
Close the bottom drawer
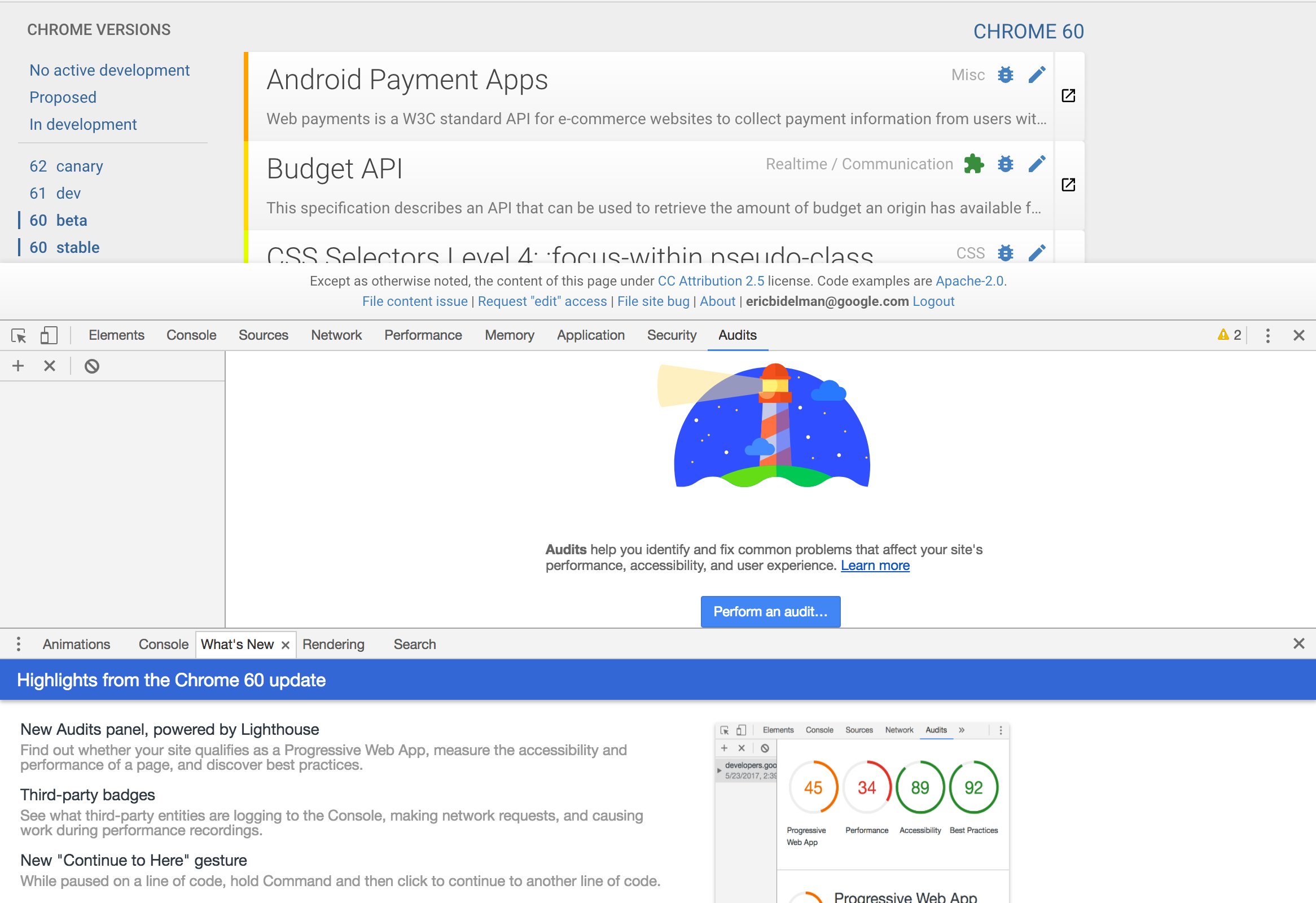[x=1299, y=644]
